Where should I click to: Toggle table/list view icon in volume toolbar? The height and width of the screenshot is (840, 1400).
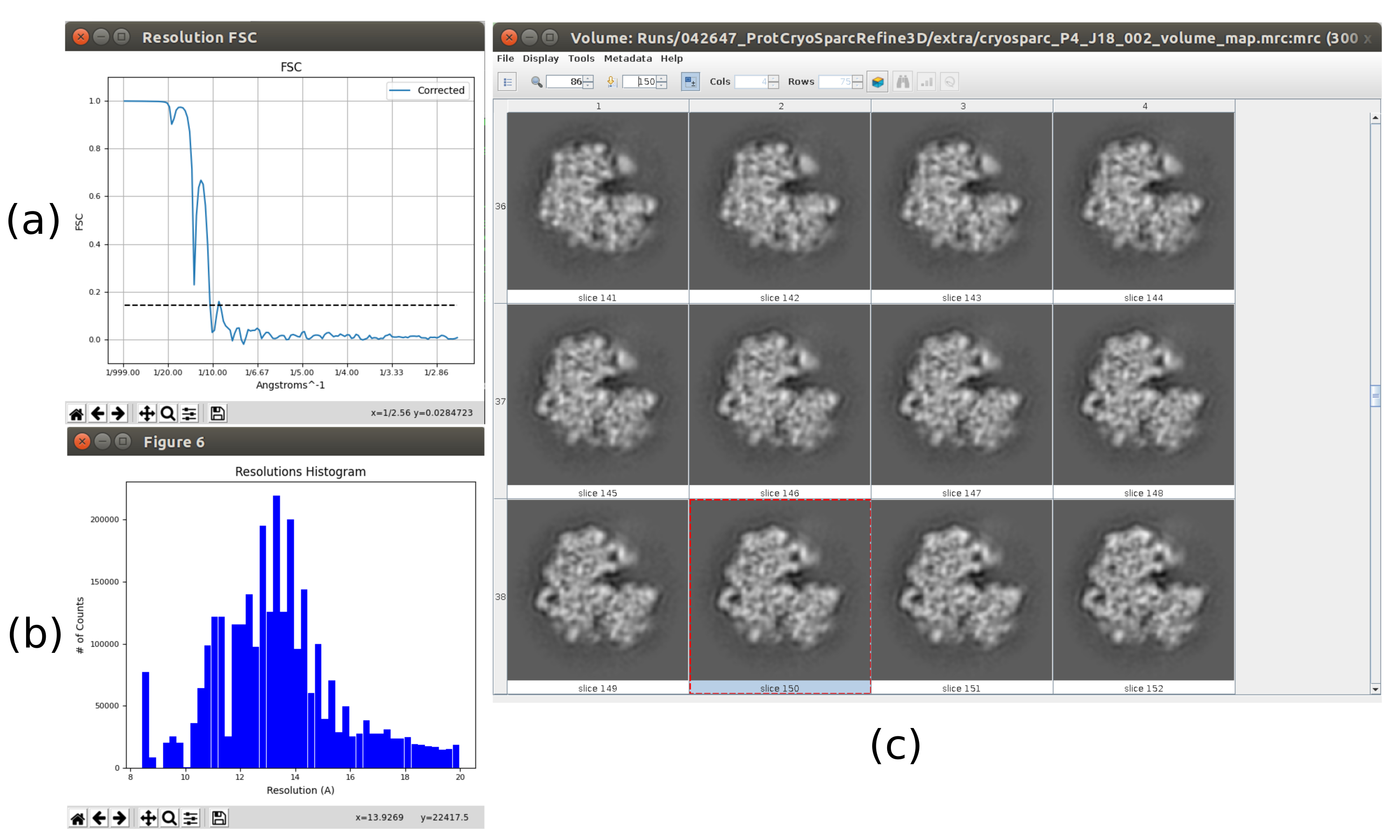tap(508, 82)
